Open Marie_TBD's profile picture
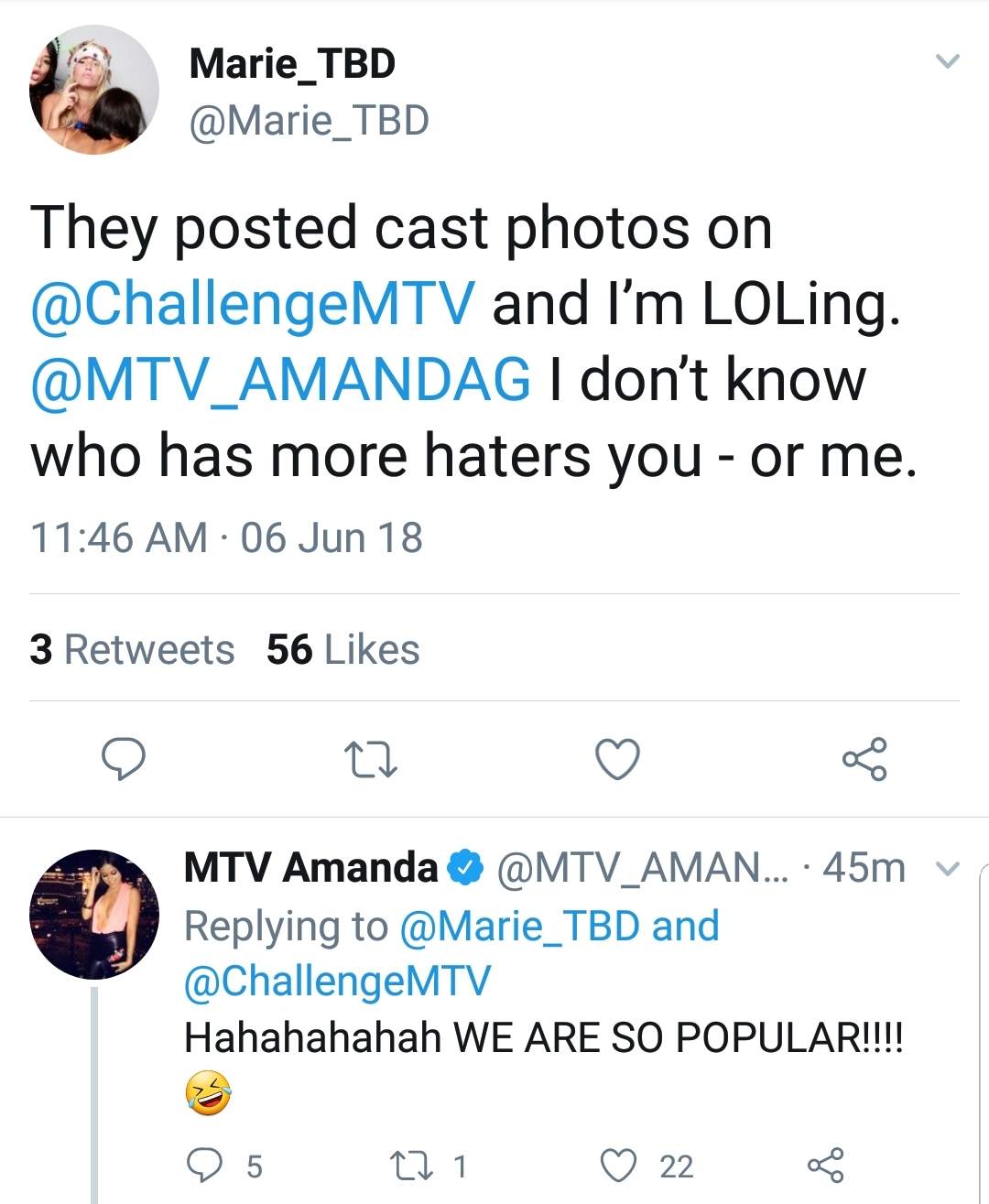This screenshot has width=989, height=1204. [94, 90]
